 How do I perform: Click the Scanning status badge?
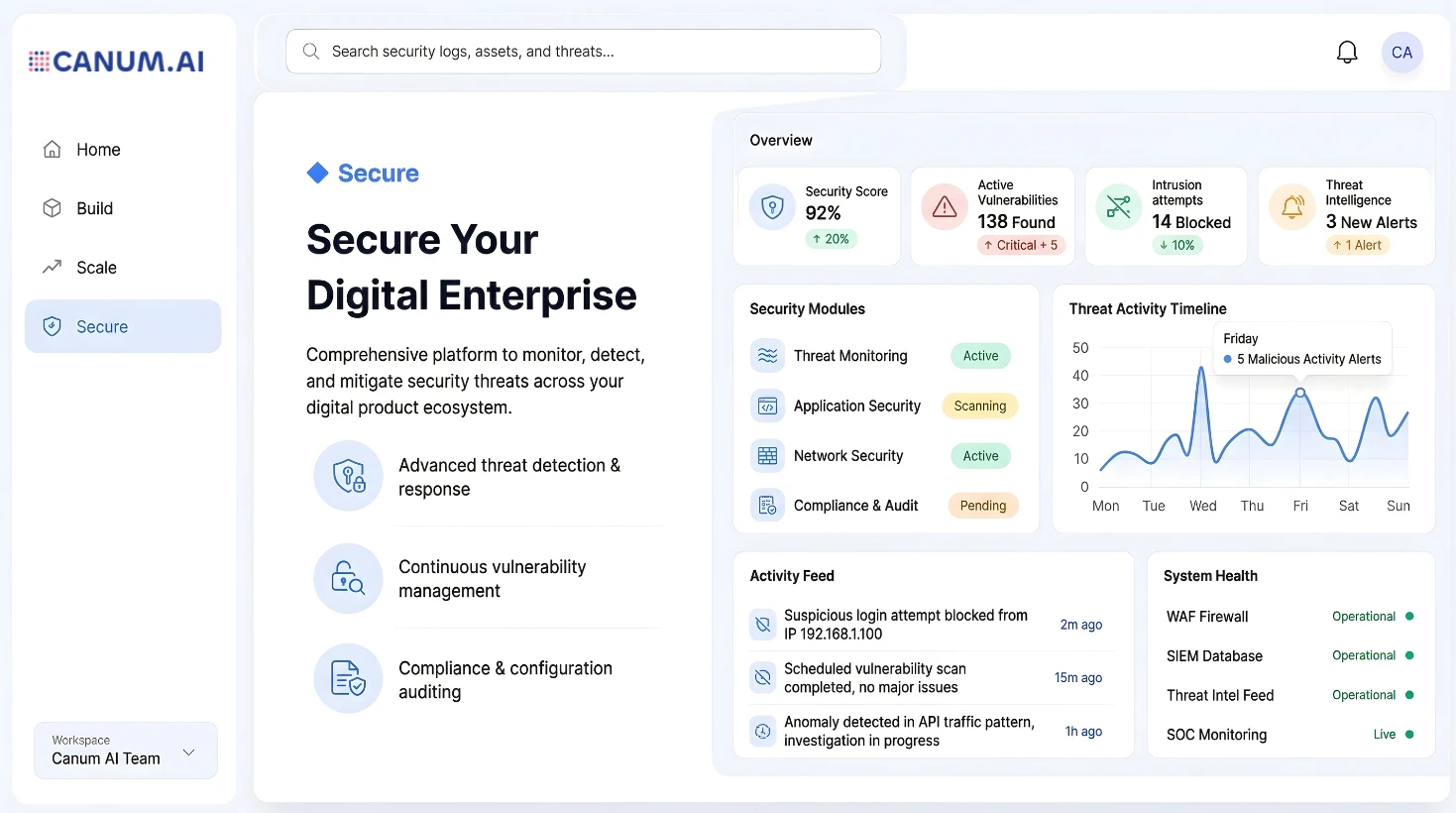[979, 406]
